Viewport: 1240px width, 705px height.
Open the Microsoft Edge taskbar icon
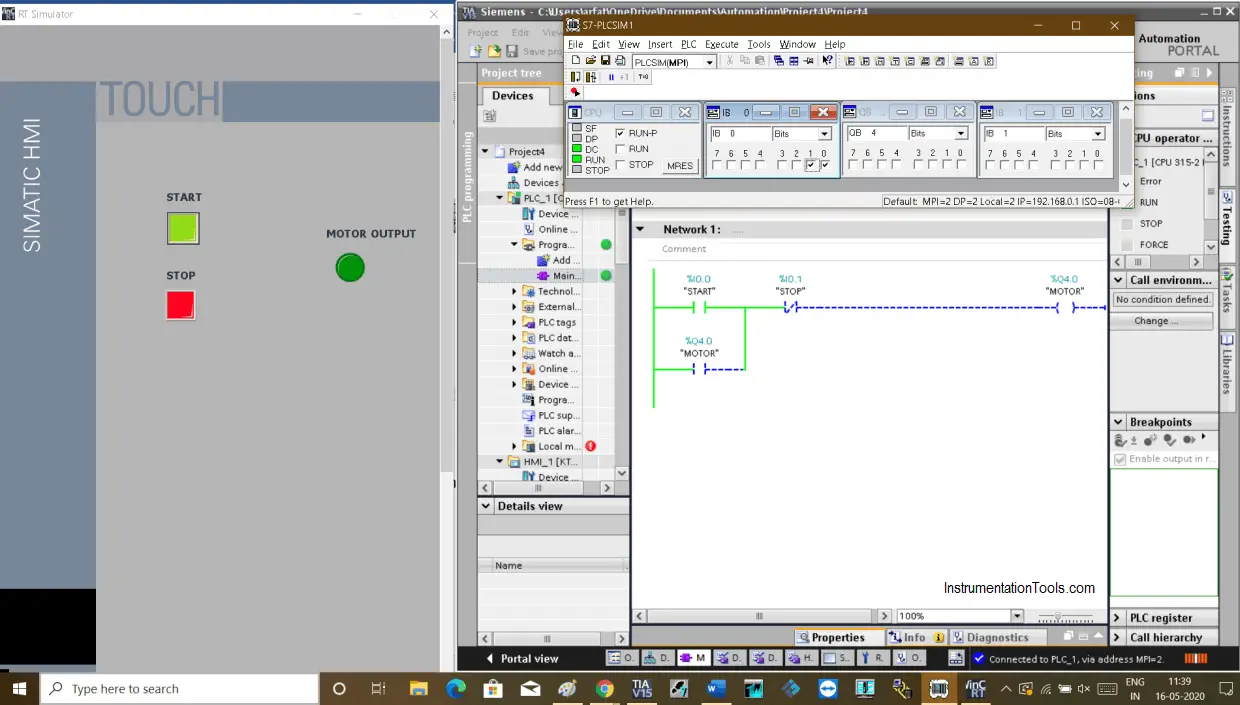(456, 688)
